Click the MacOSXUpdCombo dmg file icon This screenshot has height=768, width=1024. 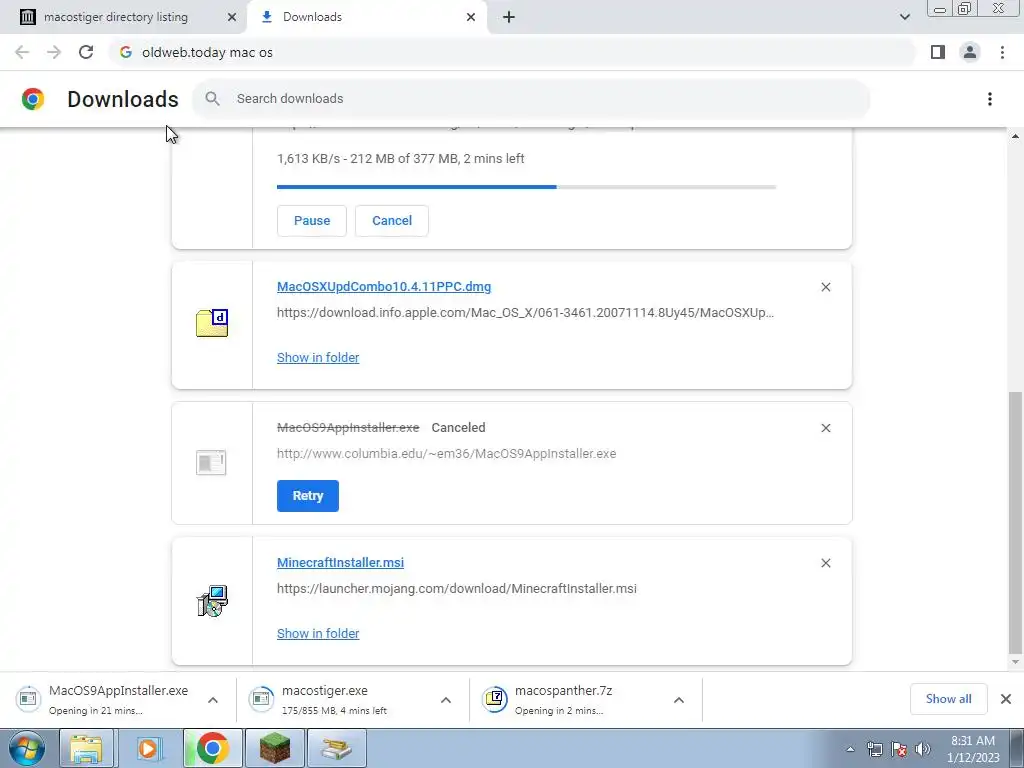pyautogui.click(x=212, y=323)
